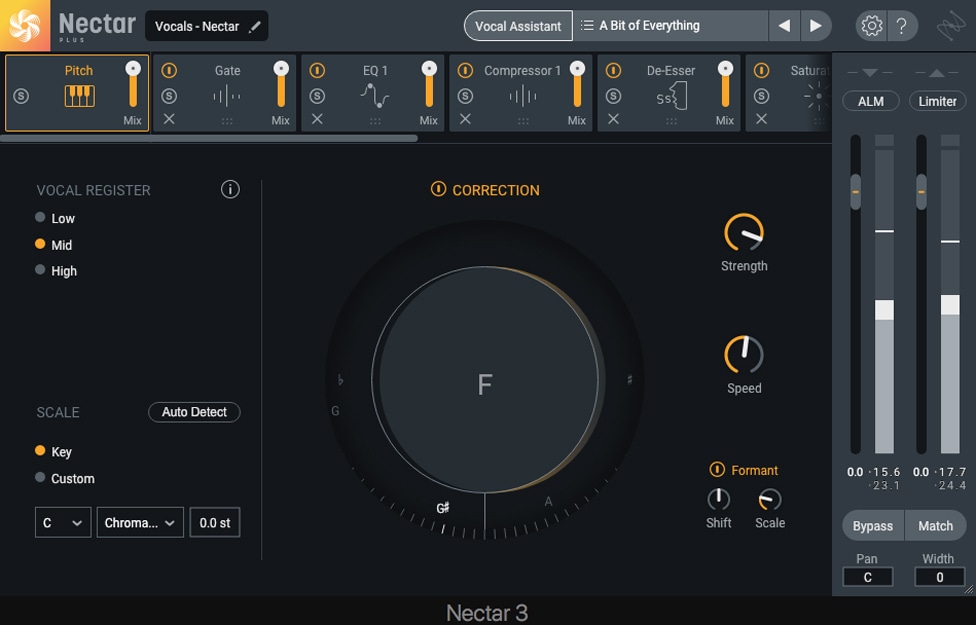
Task: Toggle the De-Esser power button
Action: pyautogui.click(x=614, y=70)
